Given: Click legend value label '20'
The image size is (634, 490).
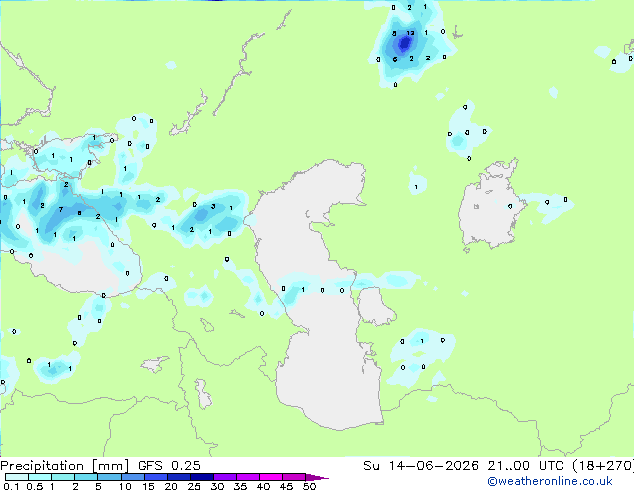Looking at the screenshot, I should (x=171, y=486).
